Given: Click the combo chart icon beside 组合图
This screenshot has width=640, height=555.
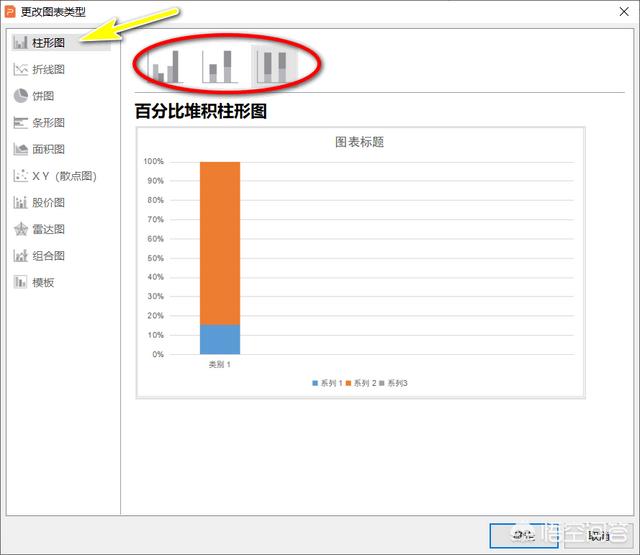Looking at the screenshot, I should click(x=20, y=256).
